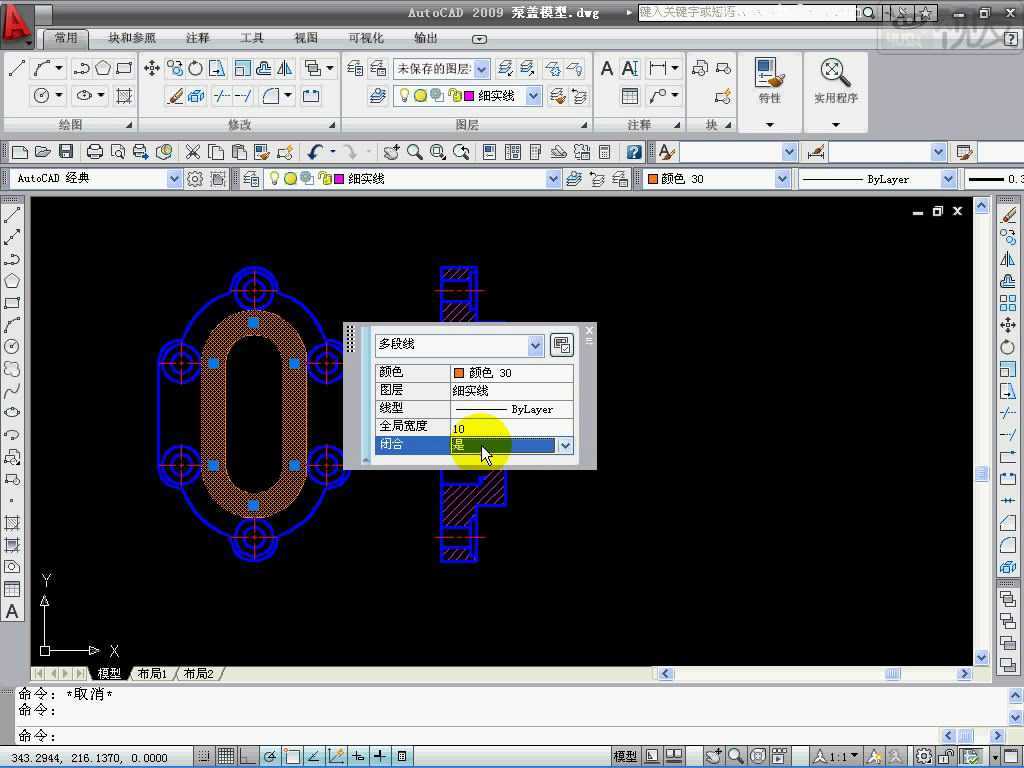Click the PICKADD toggle in quick properties
Viewport: 1024px width, 768px height.
click(x=562, y=345)
